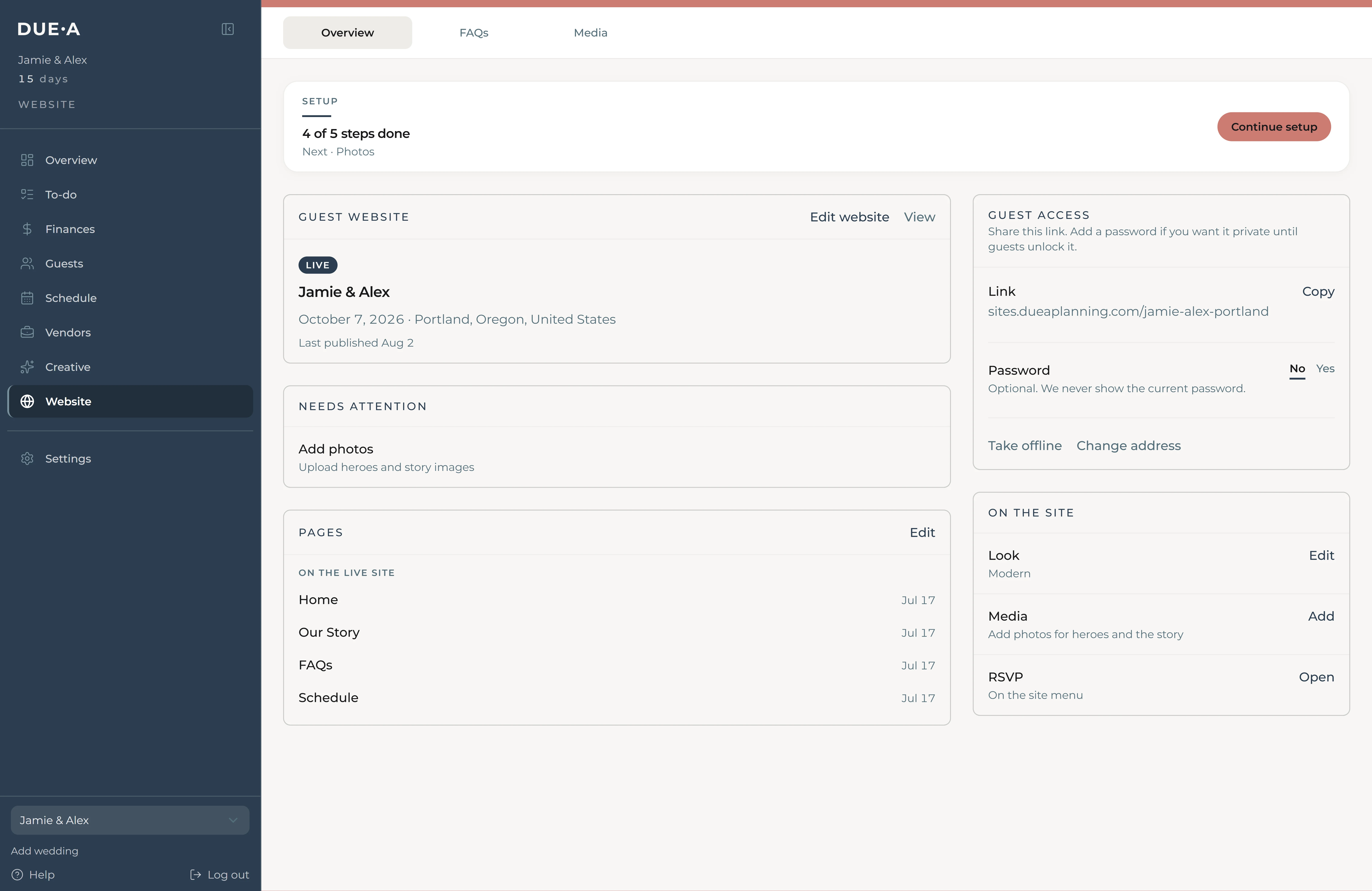Switch to the top Overview tab
1372x891 pixels.
click(348, 33)
